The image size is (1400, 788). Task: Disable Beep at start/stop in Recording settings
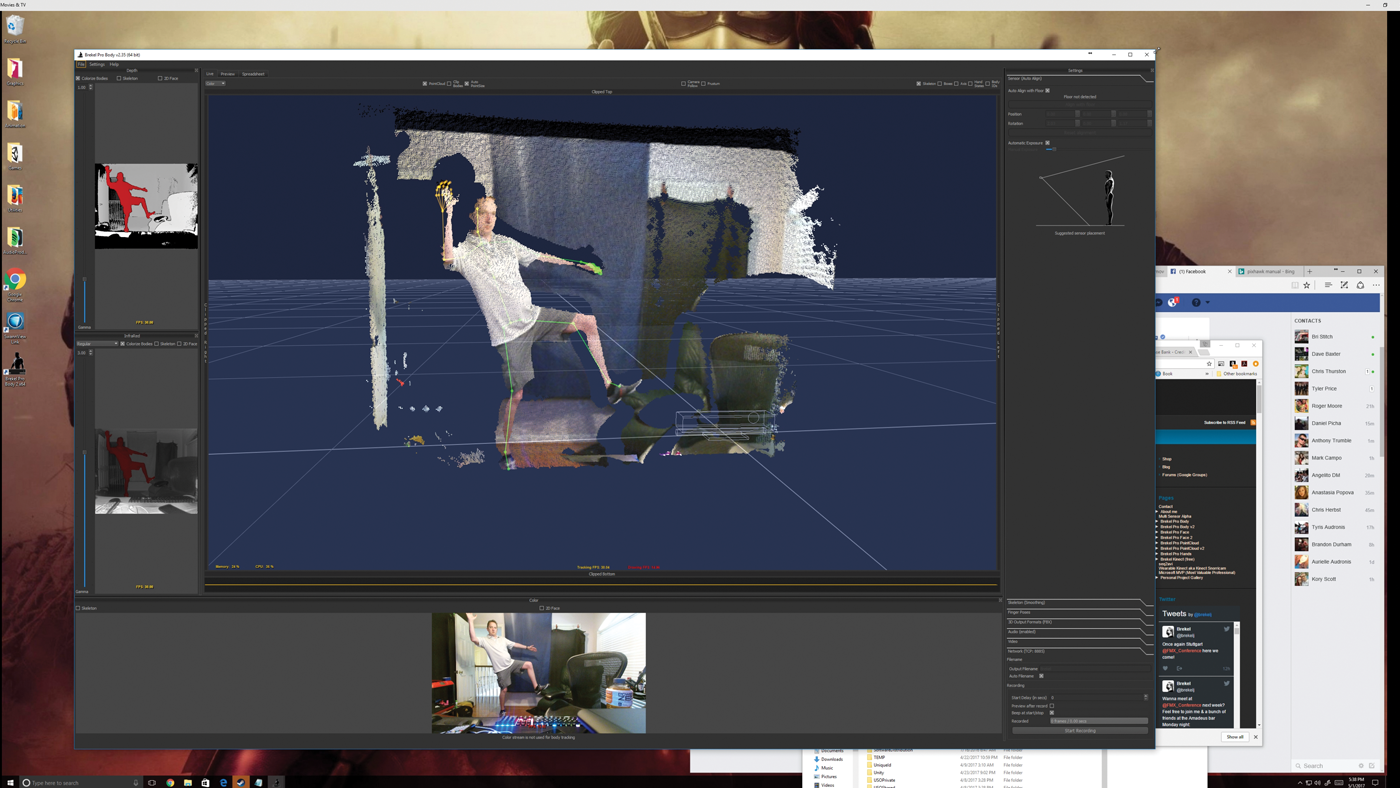pos(1051,711)
